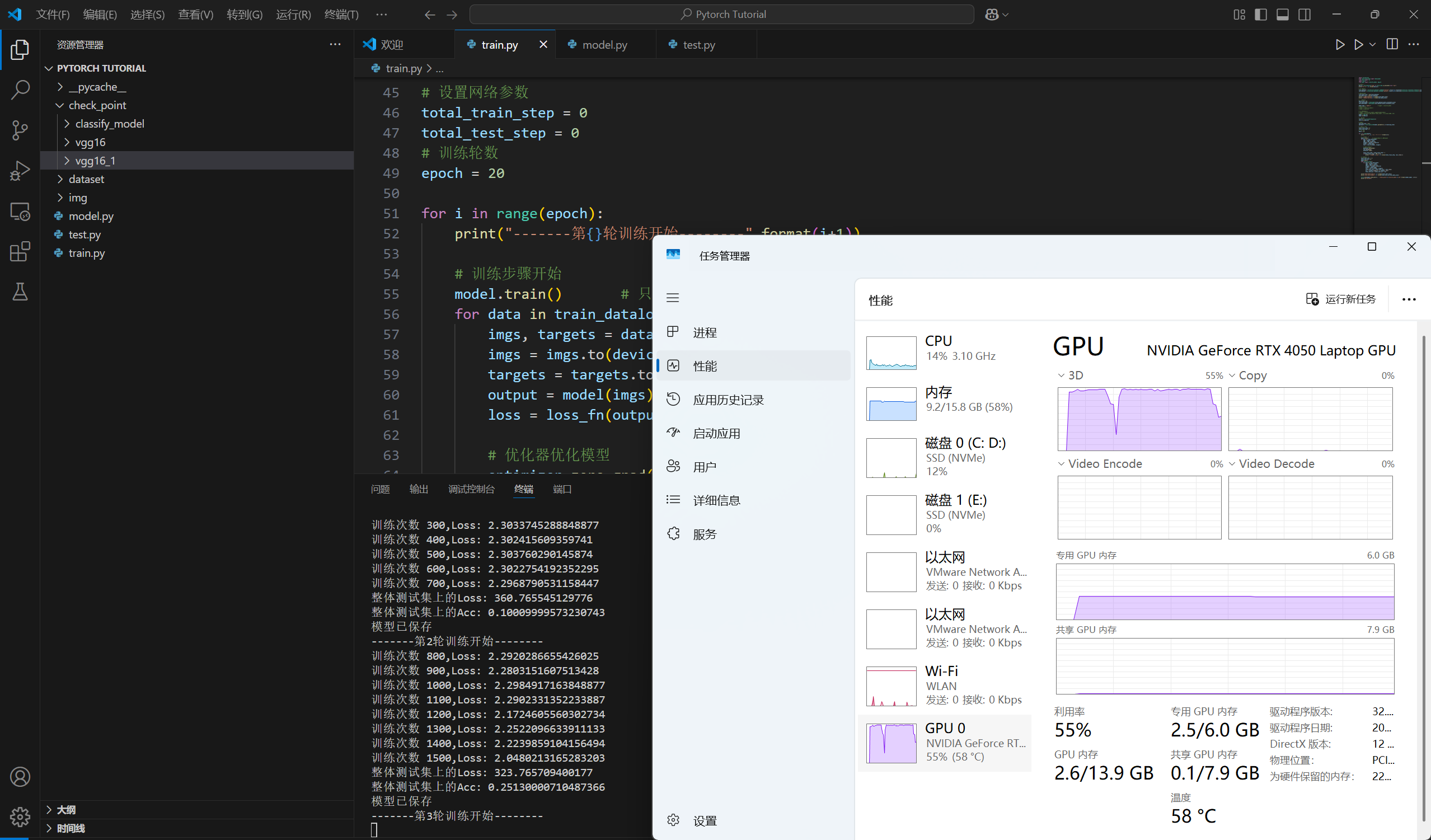Screen dimensions: 1431x840
Task: Toggle bottom panel layout button
Action: [1282, 14]
